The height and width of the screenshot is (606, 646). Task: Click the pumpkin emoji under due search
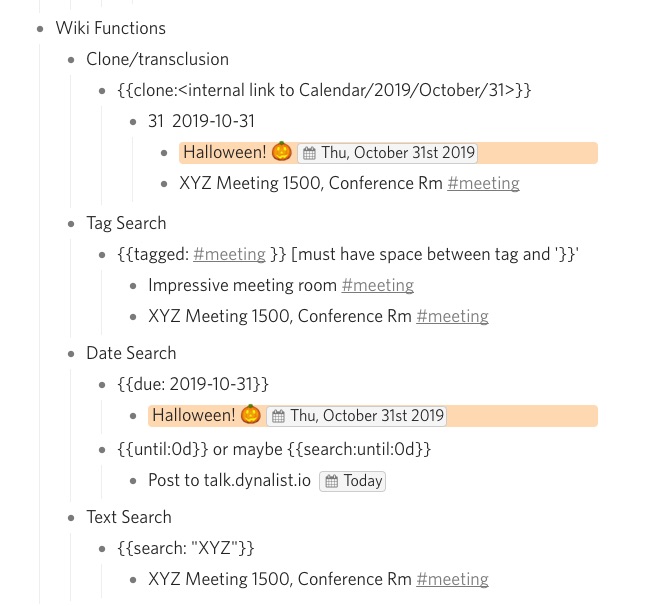click(251, 414)
